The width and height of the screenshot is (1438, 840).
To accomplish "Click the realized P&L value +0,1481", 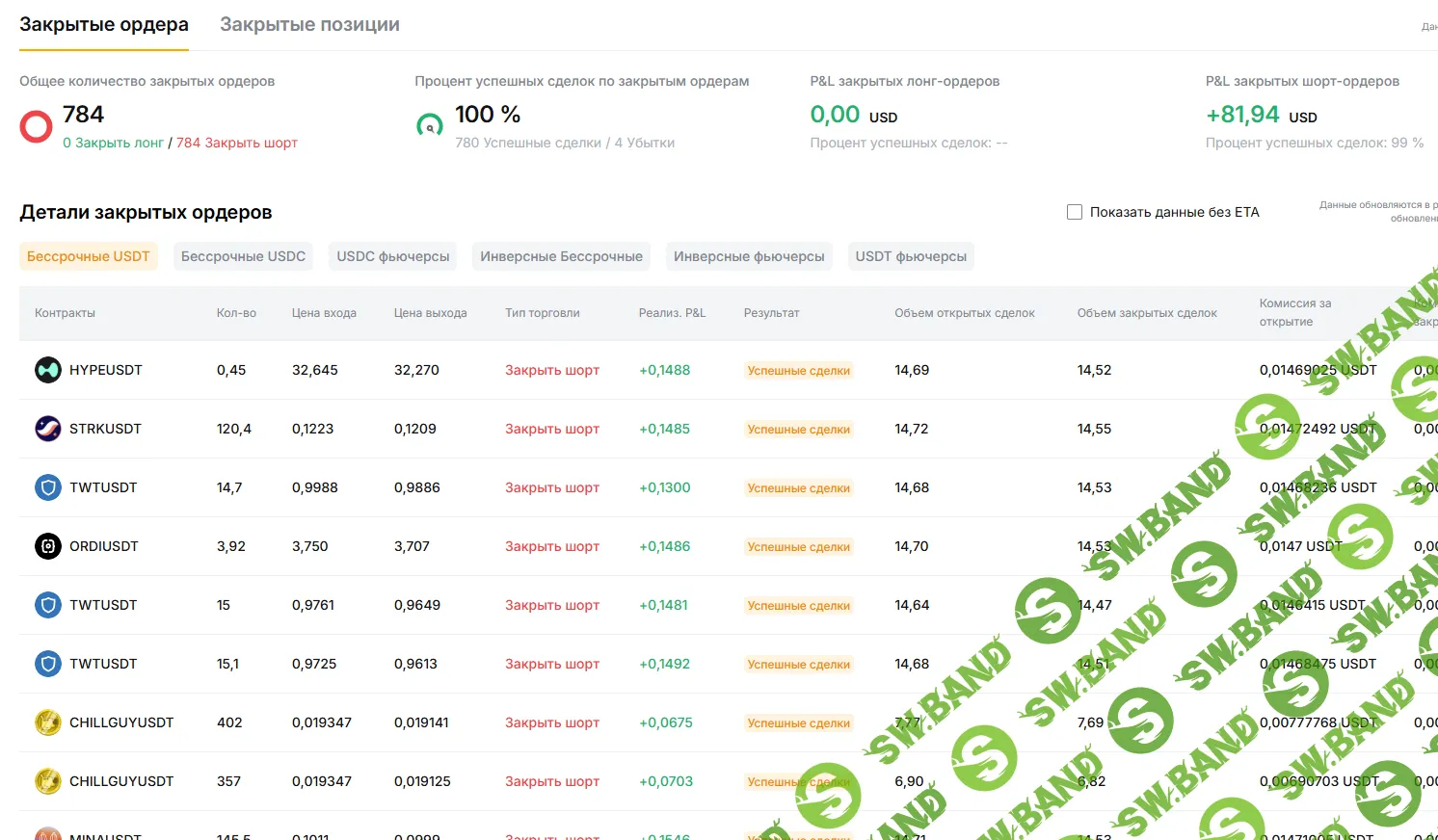I will [x=663, y=605].
